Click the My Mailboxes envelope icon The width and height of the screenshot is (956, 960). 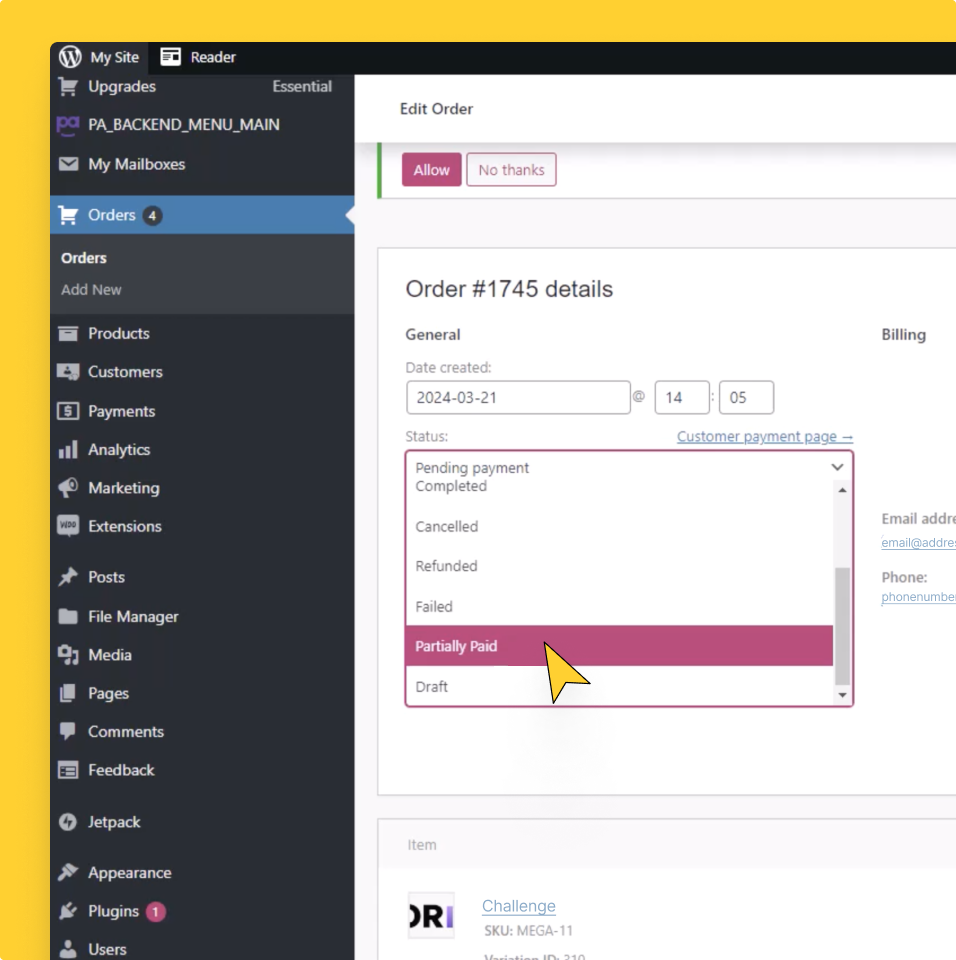(x=68, y=164)
